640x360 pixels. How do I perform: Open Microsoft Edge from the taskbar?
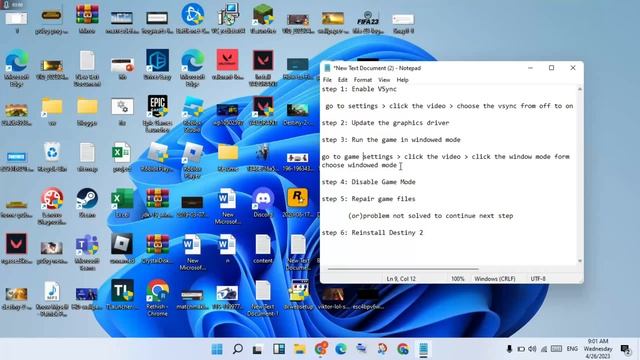(x=341, y=349)
